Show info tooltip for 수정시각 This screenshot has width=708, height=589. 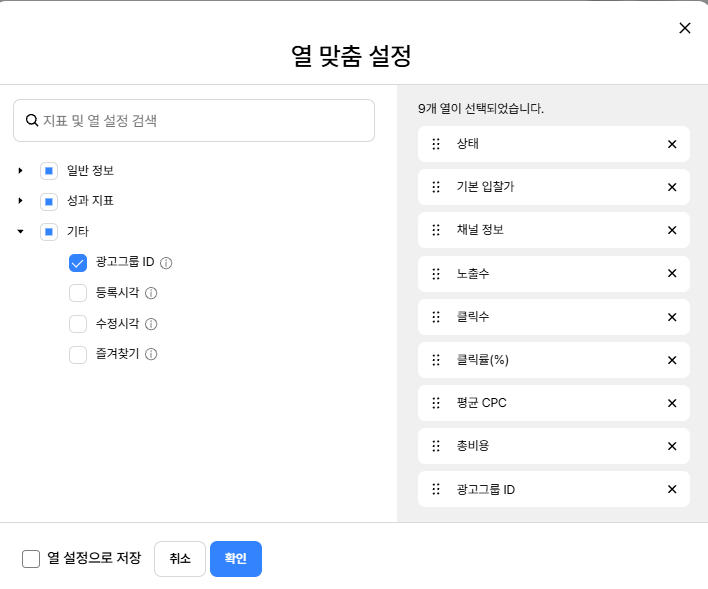click(151, 324)
